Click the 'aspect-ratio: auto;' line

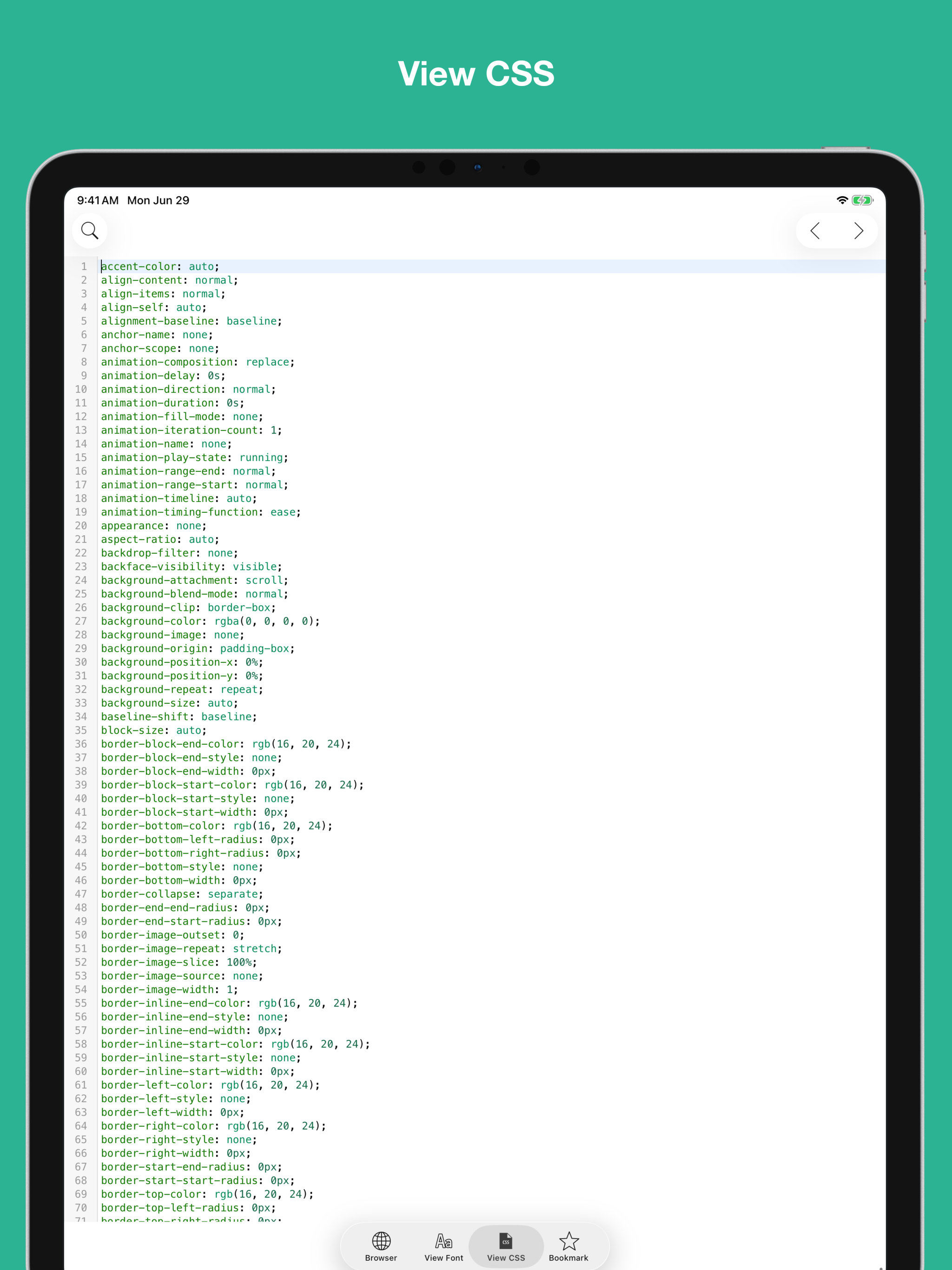[x=160, y=540]
